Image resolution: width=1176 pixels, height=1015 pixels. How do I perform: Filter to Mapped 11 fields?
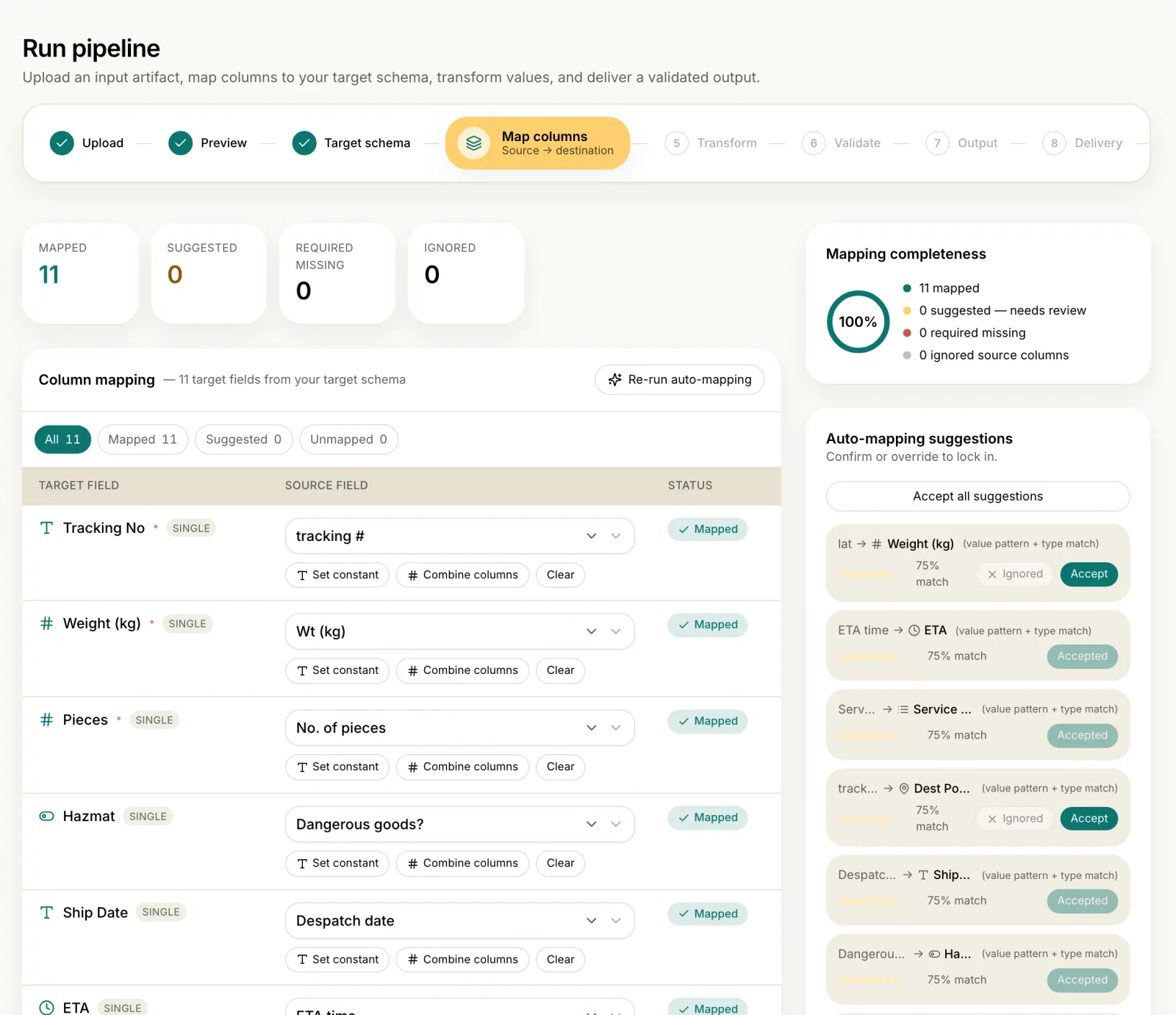click(143, 440)
